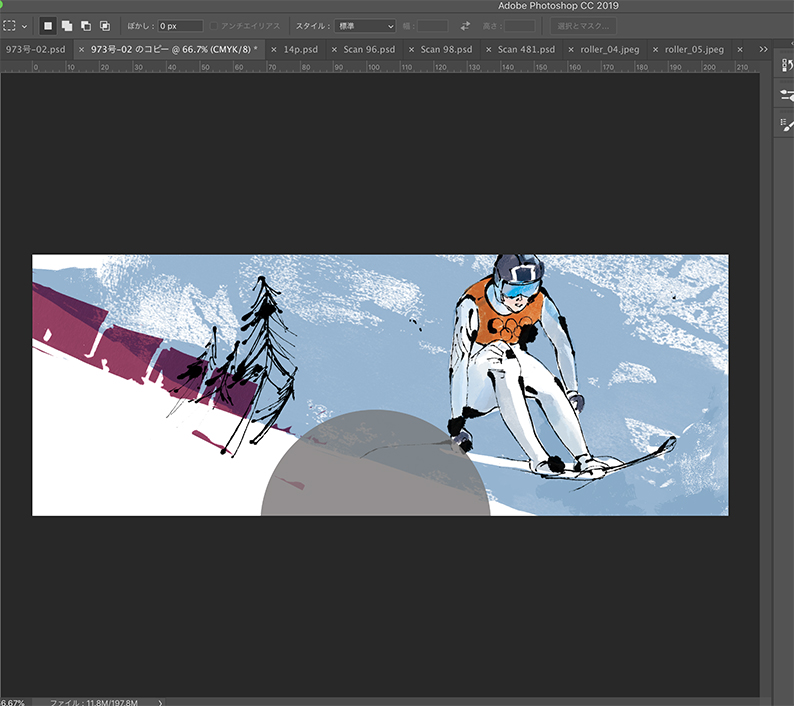Expand the hidden document tabs list
The width and height of the screenshot is (794, 706).
(763, 48)
